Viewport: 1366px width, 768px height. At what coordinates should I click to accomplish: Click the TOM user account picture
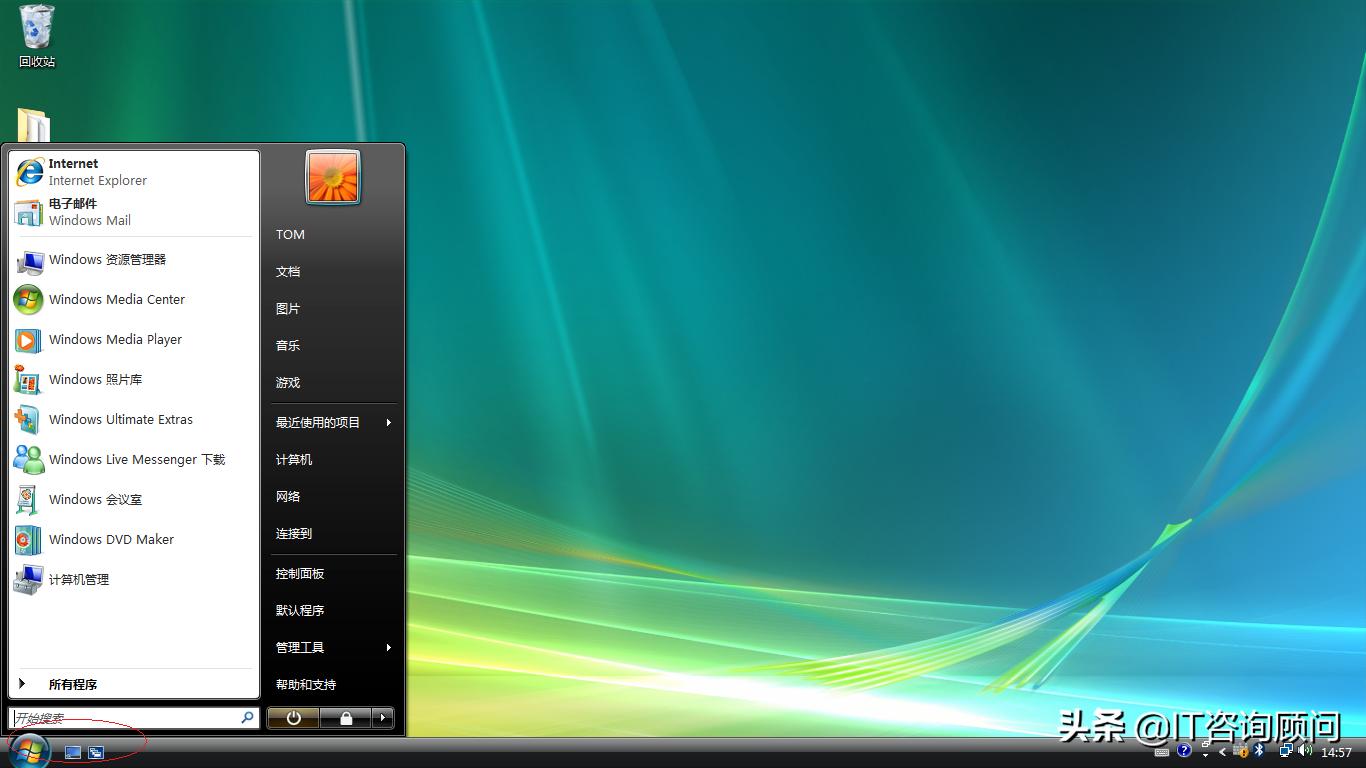click(331, 177)
